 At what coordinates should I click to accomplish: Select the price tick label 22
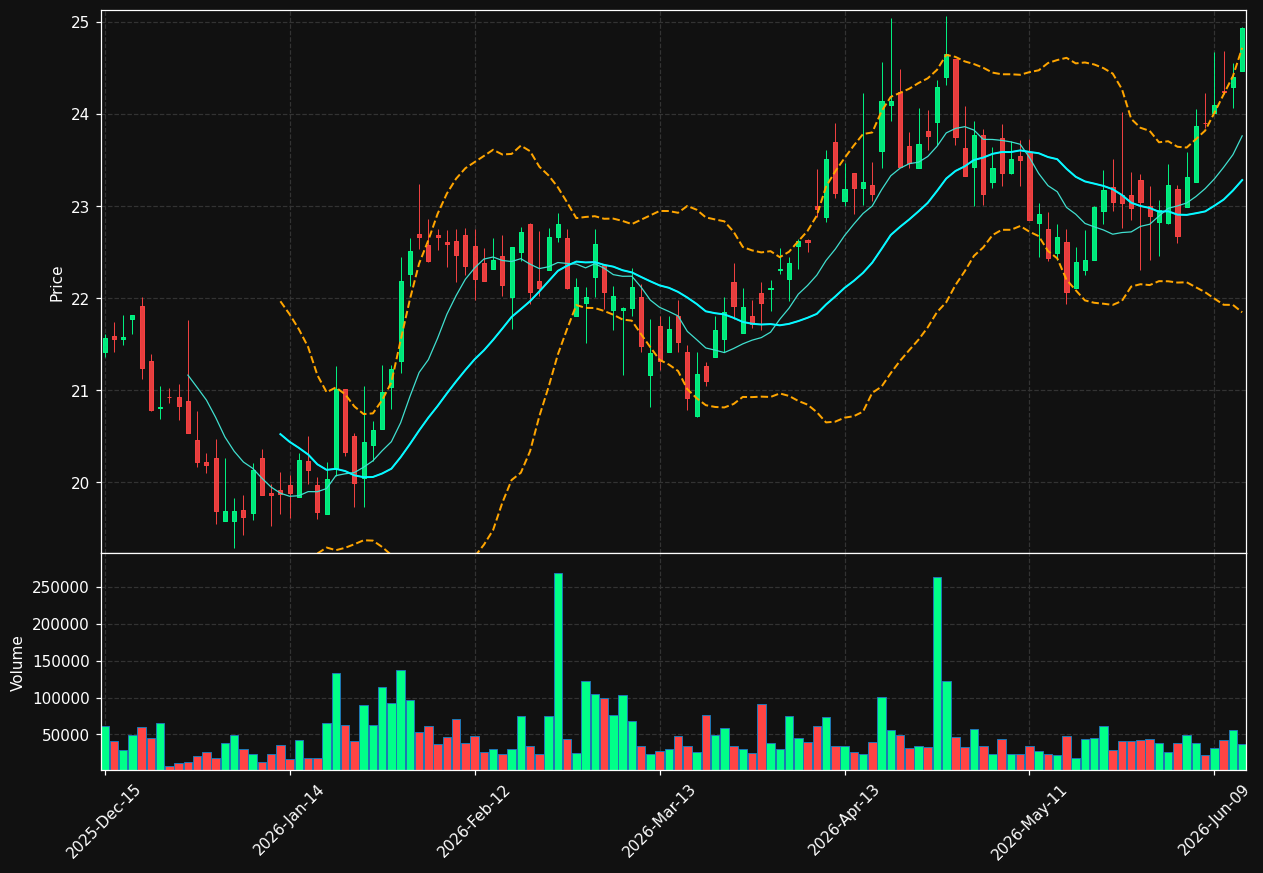pyautogui.click(x=80, y=299)
